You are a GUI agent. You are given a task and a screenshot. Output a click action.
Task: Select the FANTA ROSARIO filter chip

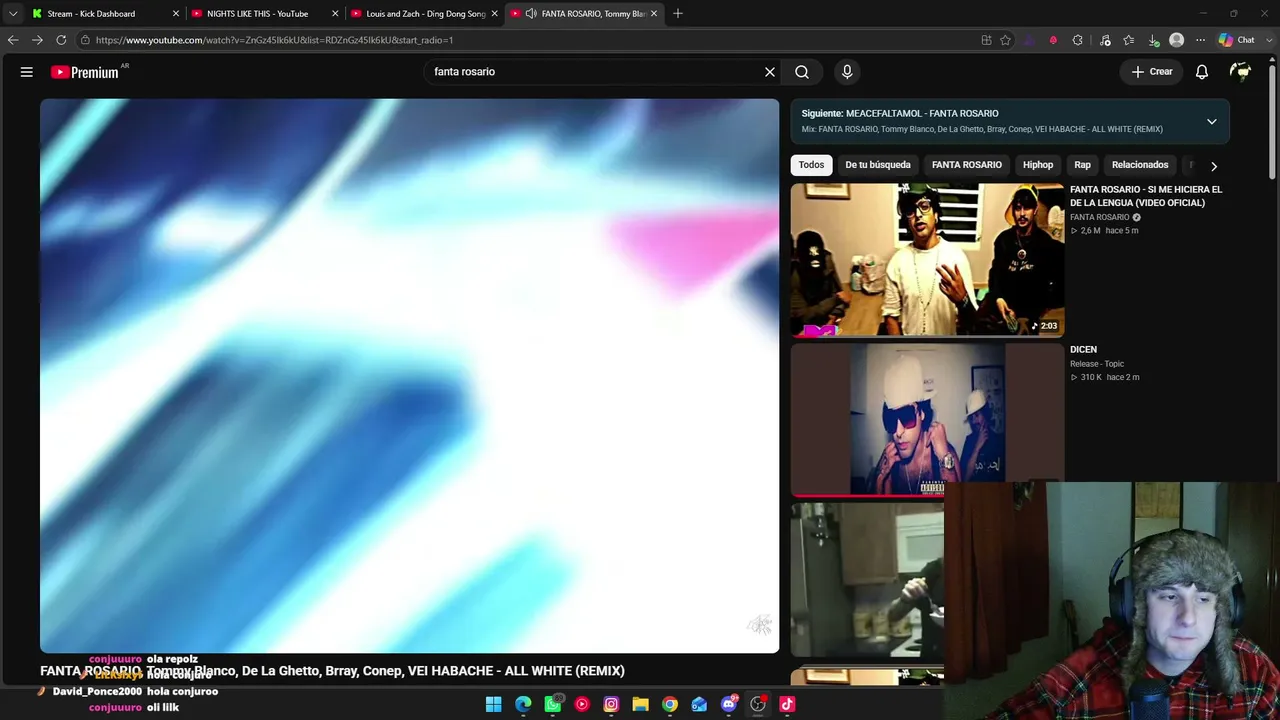967,165
